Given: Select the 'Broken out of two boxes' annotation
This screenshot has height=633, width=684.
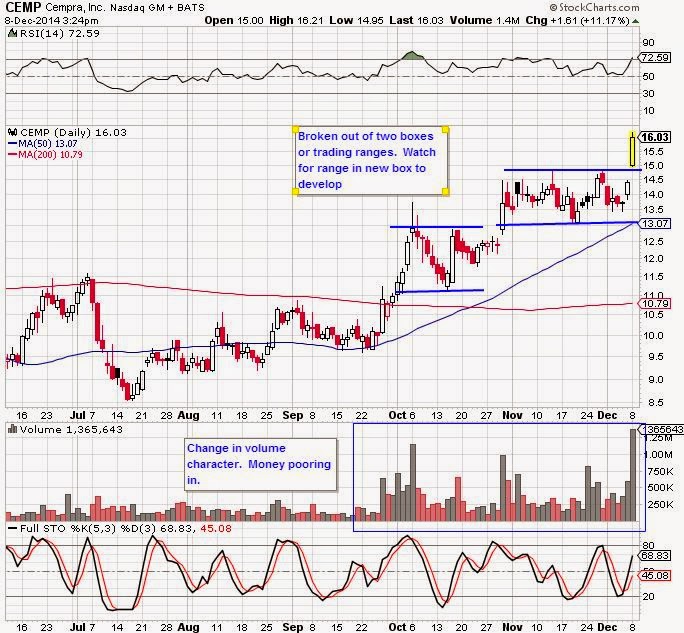Looking at the screenshot, I should [370, 163].
